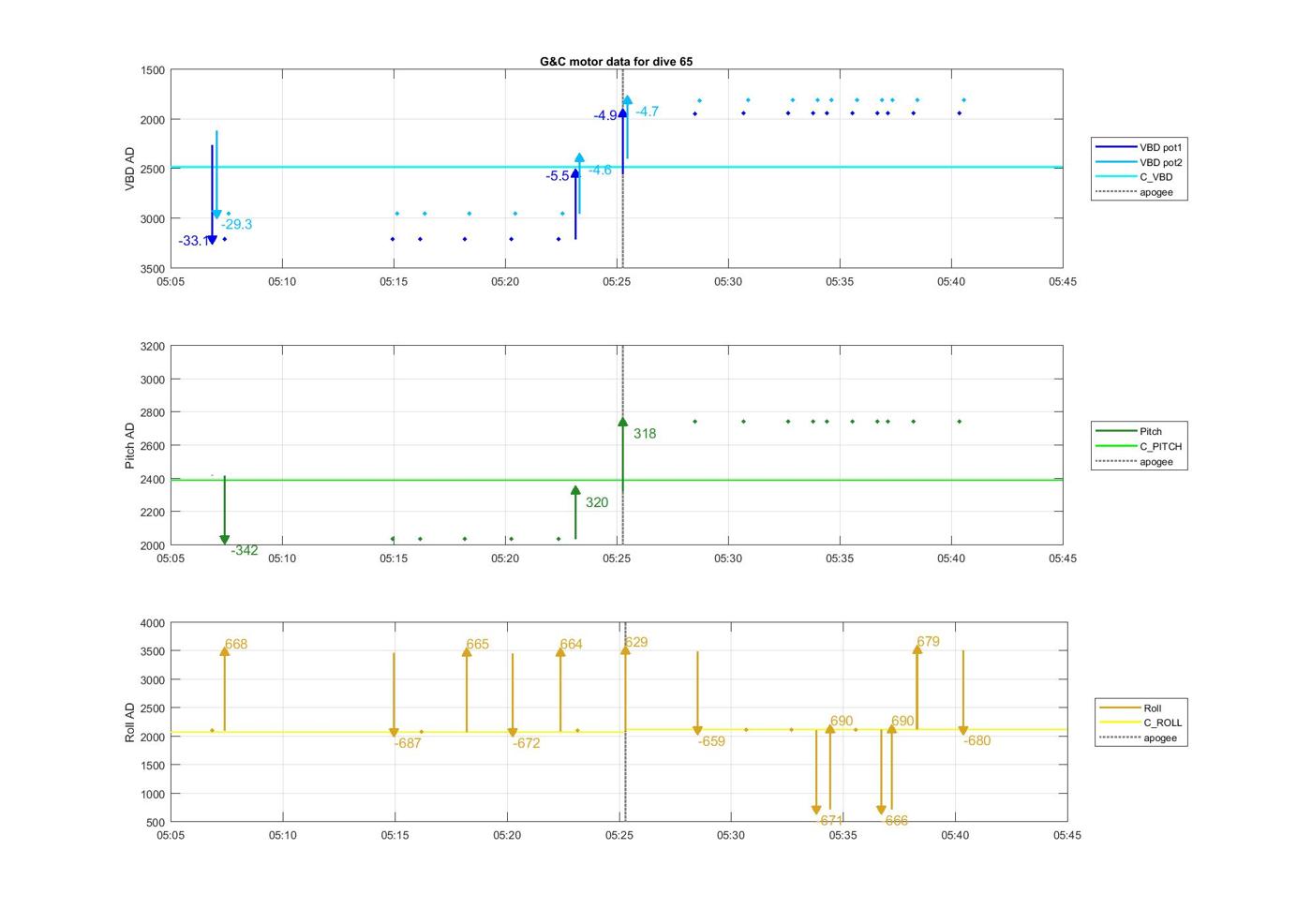Screen dimensions: 1312x924
Task: Click the 'Roll AD' y-axis label
Action: point(129,722)
